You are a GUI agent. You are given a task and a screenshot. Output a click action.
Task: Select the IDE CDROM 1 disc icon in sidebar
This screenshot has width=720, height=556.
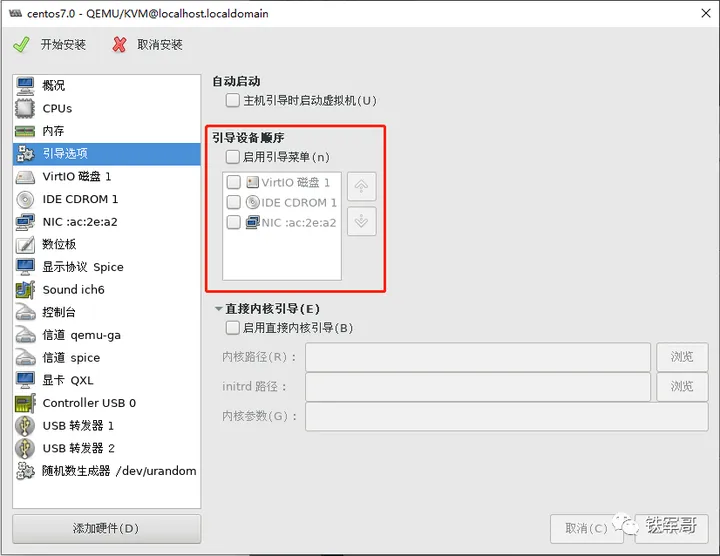tap(25, 199)
